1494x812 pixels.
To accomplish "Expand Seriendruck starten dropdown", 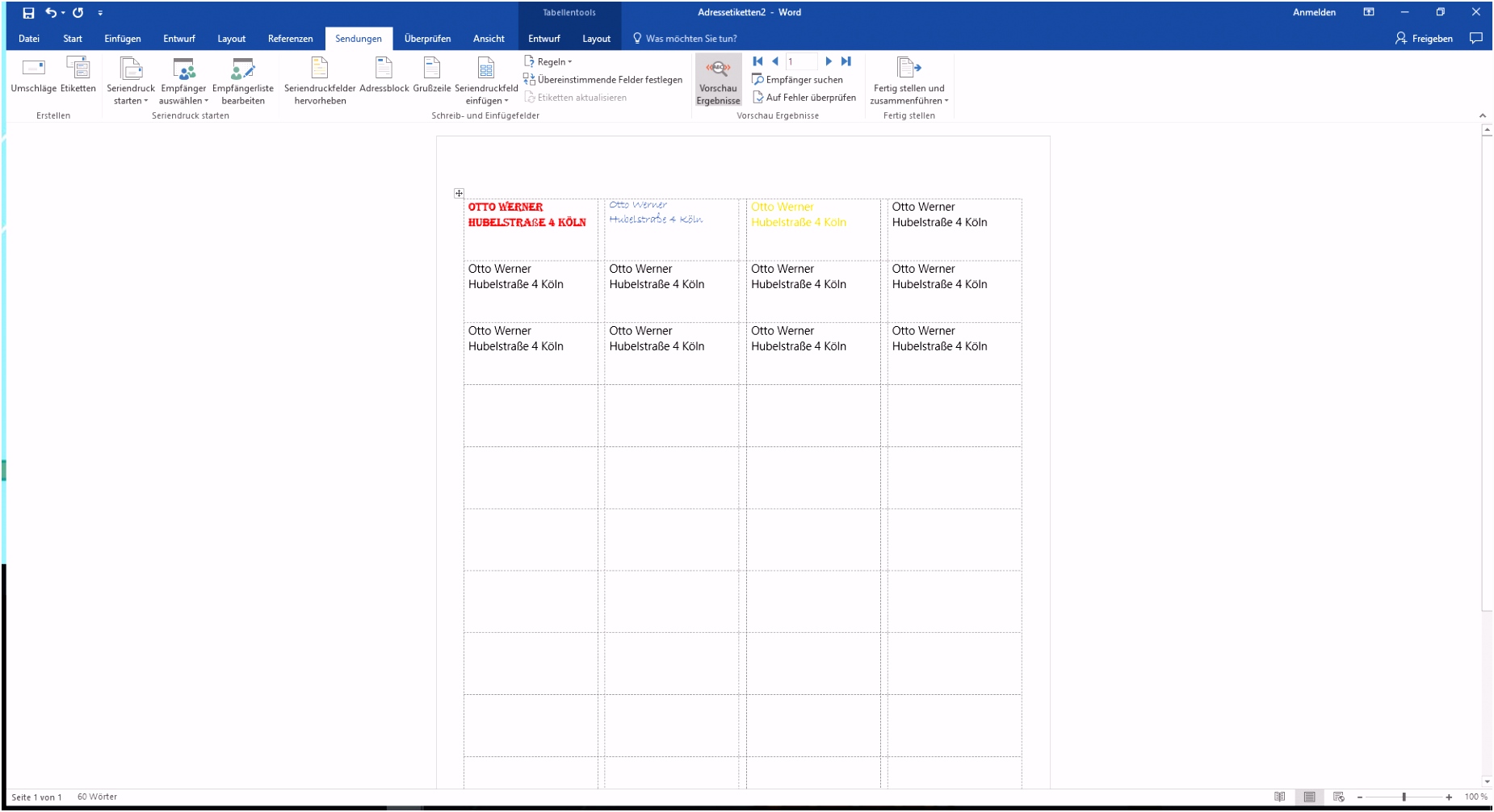I will tap(131, 82).
